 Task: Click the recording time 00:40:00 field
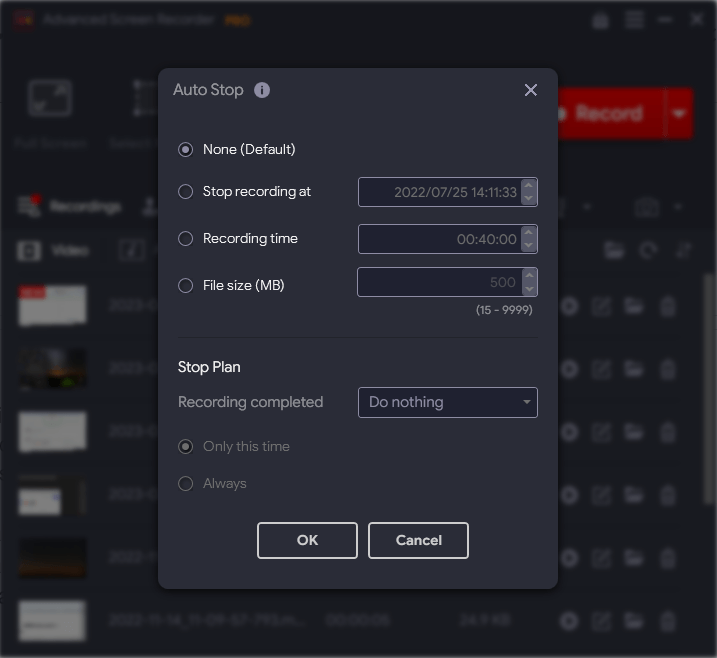[x=439, y=239]
